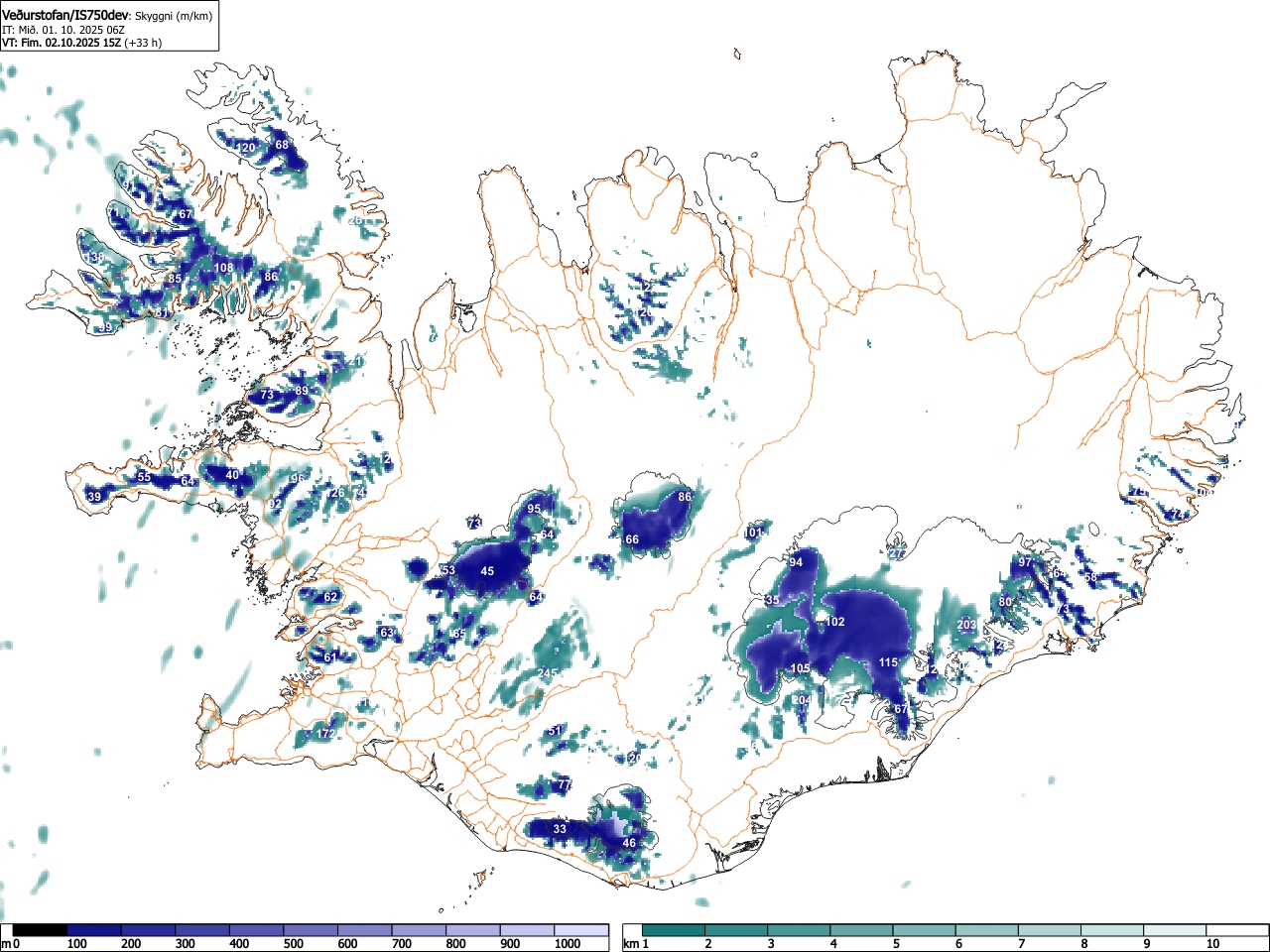Viewport: 1270px width, 952px height.
Task: Click the 62 visibility value
Action: 331,596
